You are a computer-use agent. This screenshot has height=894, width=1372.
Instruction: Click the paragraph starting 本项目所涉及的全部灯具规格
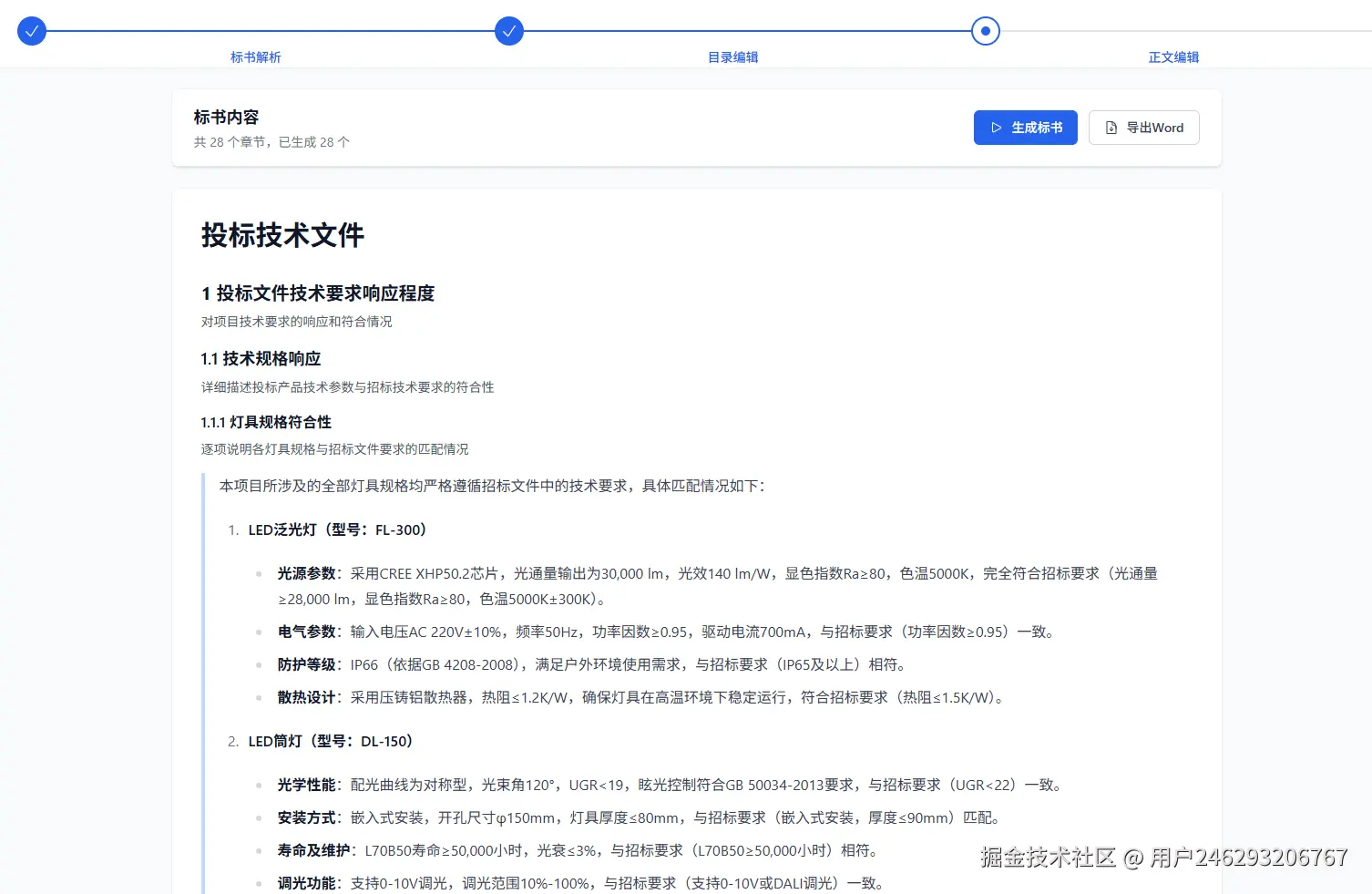click(492, 487)
